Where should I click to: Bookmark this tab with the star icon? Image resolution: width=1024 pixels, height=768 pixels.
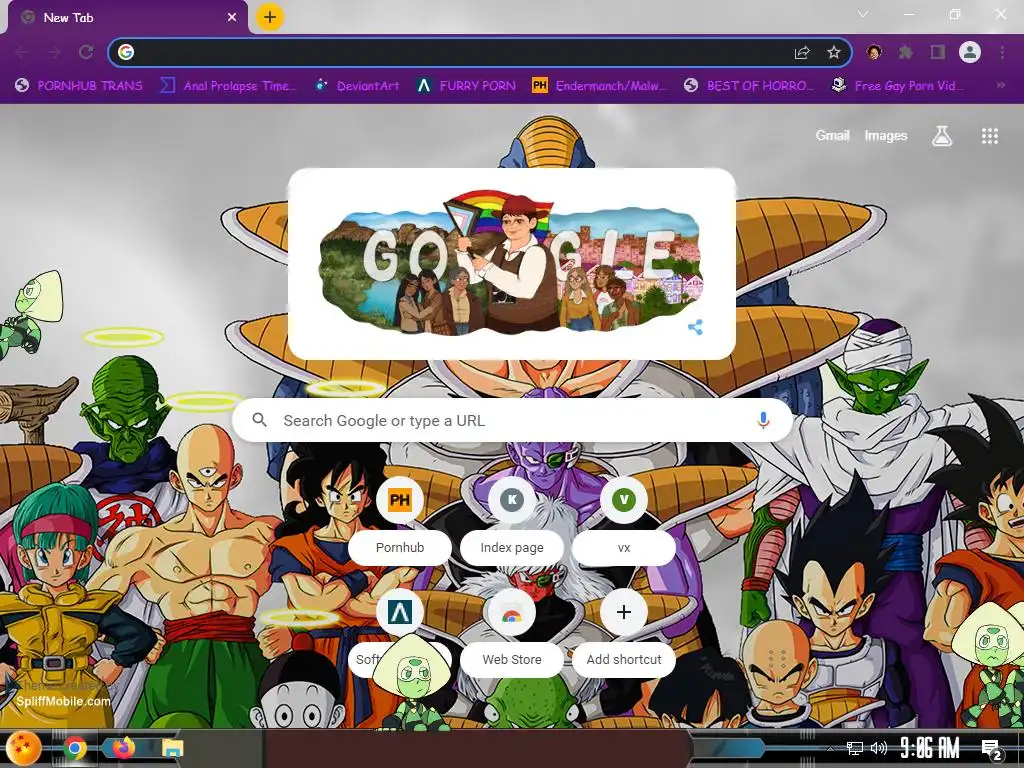[x=834, y=52]
